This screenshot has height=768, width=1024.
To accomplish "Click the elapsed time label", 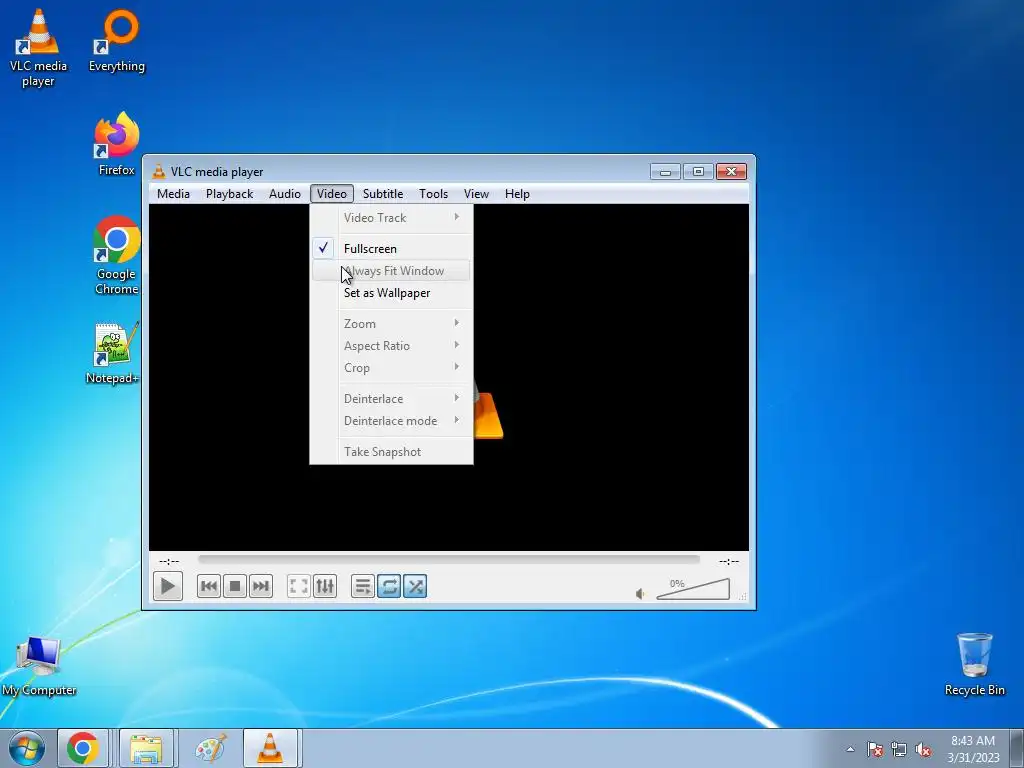I will pos(168,561).
